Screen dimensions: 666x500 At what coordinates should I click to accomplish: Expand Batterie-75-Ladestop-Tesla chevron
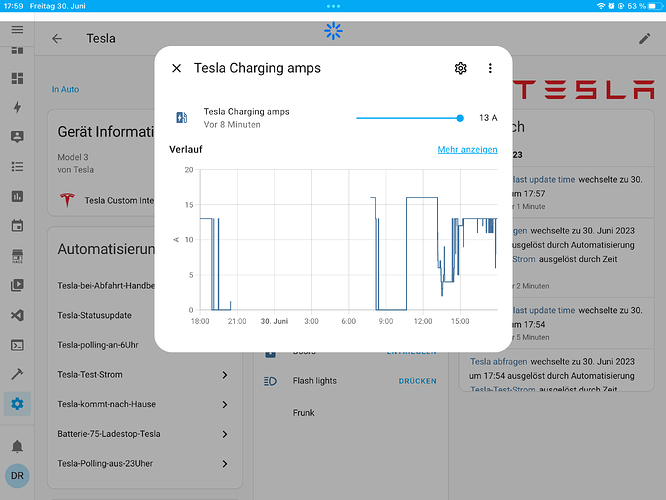(x=225, y=434)
